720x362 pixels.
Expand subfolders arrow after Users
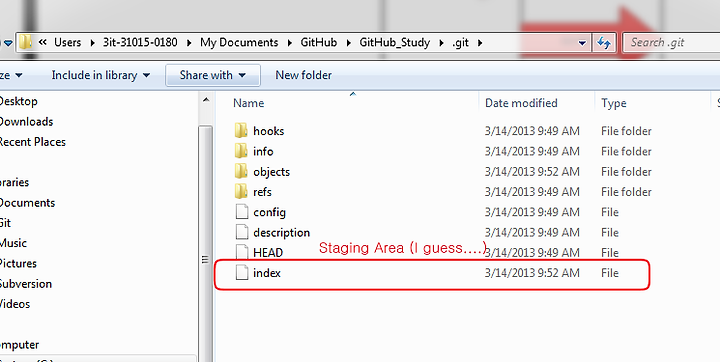click(x=92, y=43)
